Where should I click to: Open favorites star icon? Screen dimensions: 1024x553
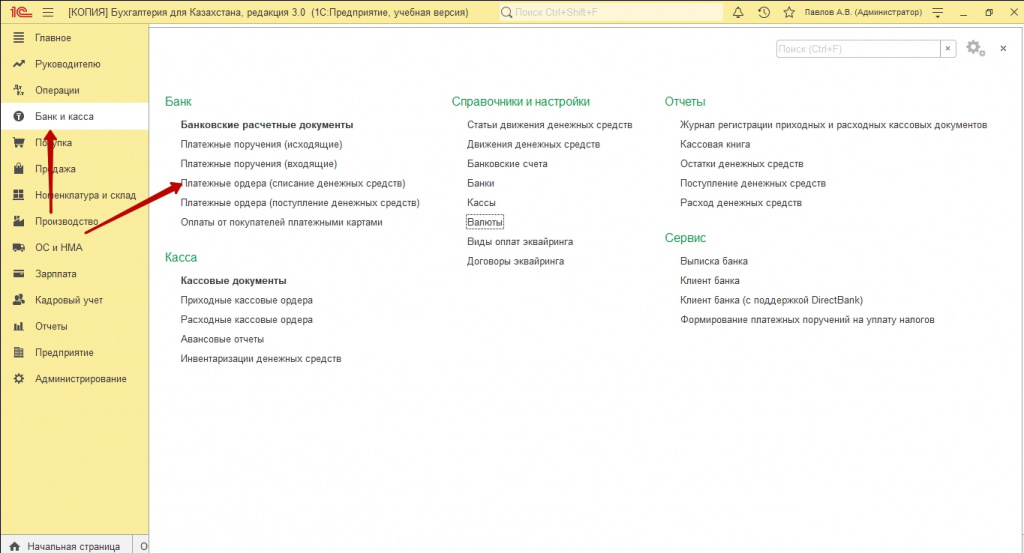tap(789, 12)
